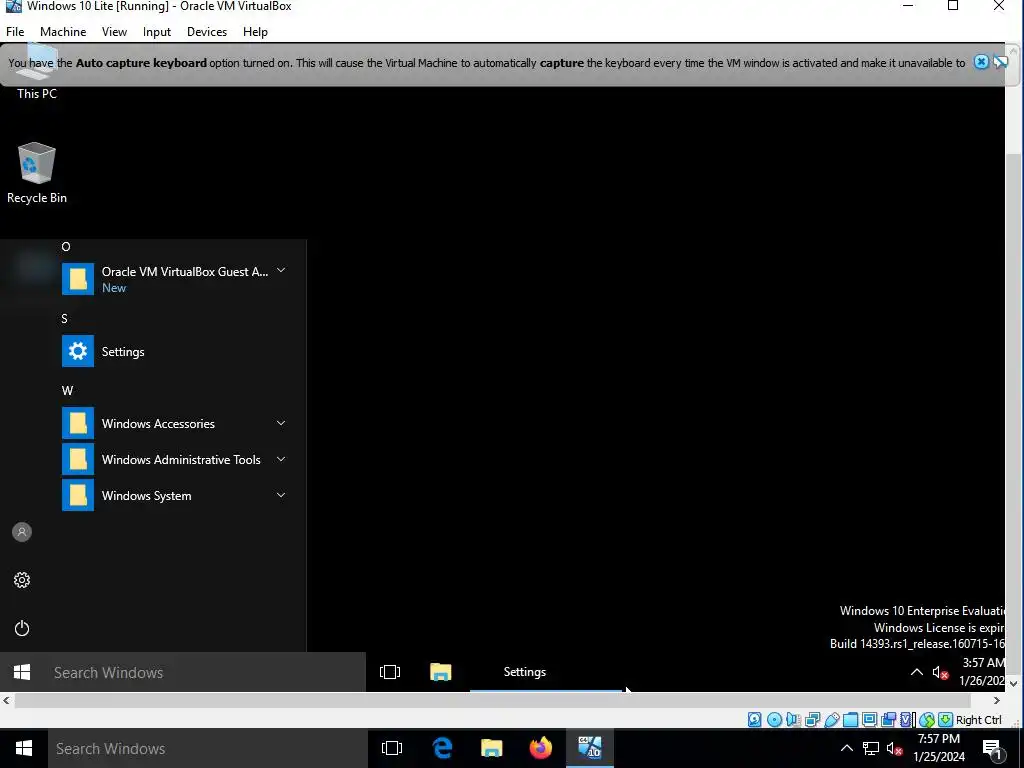1024x768 pixels.
Task: Open host clock showing 7:57 PM
Action: (x=939, y=748)
